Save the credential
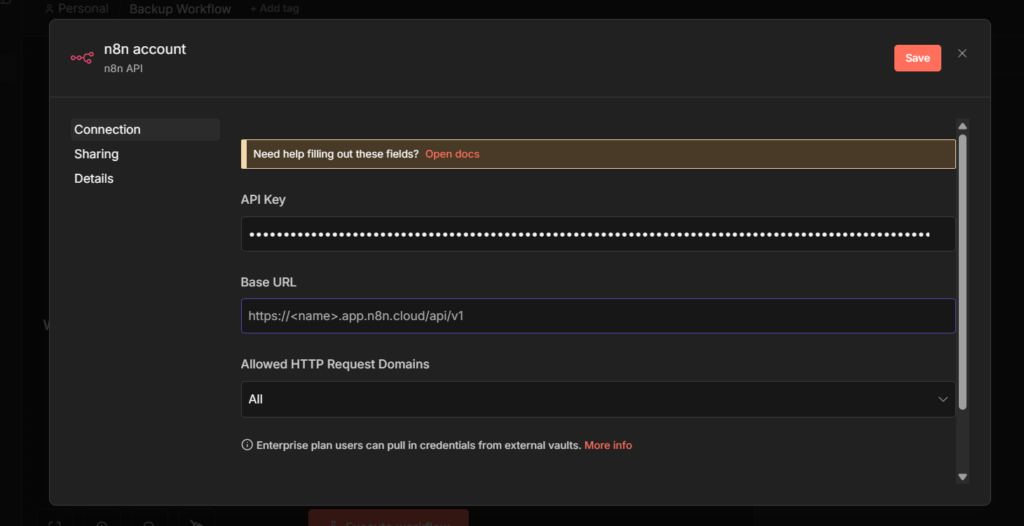This screenshot has height=526, width=1024. coord(918,58)
